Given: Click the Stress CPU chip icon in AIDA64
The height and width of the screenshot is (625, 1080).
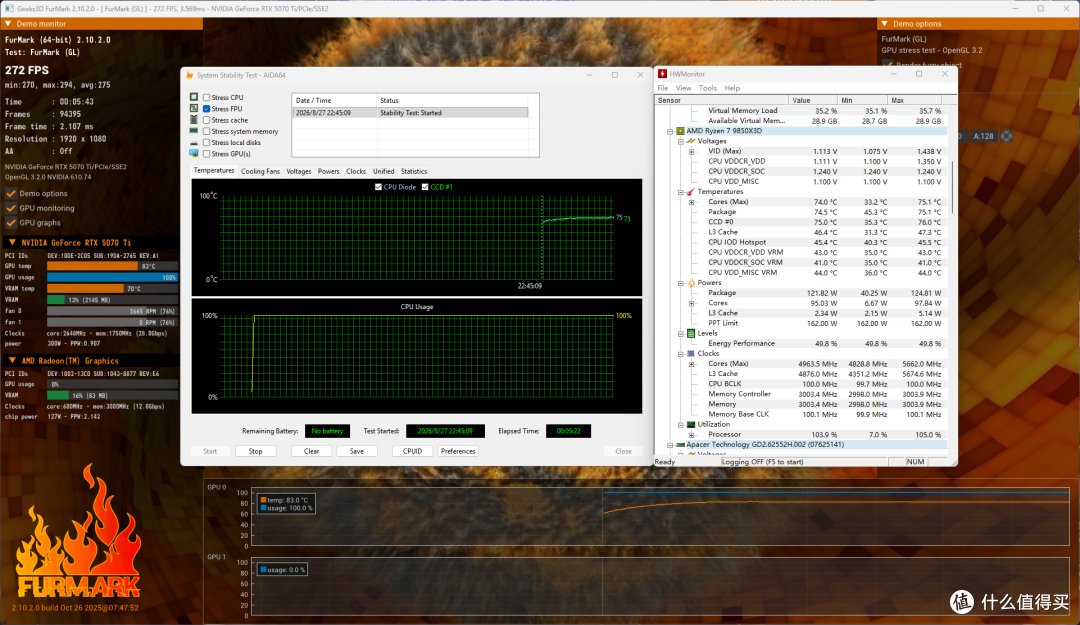Looking at the screenshot, I should click(194, 97).
